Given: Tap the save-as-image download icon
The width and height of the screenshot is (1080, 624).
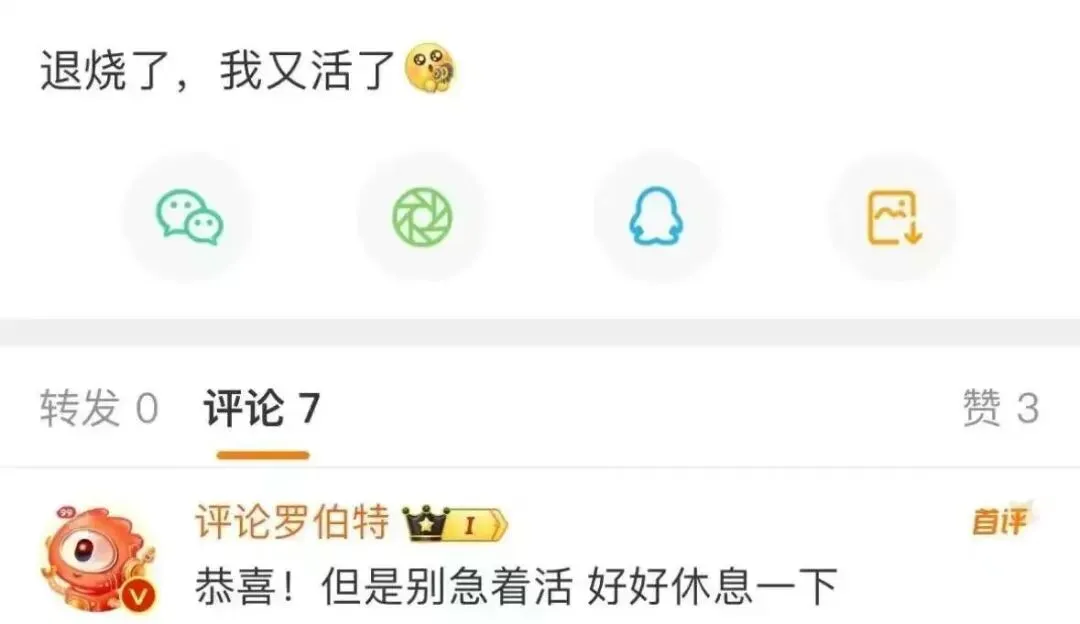Looking at the screenshot, I should coord(893,218).
